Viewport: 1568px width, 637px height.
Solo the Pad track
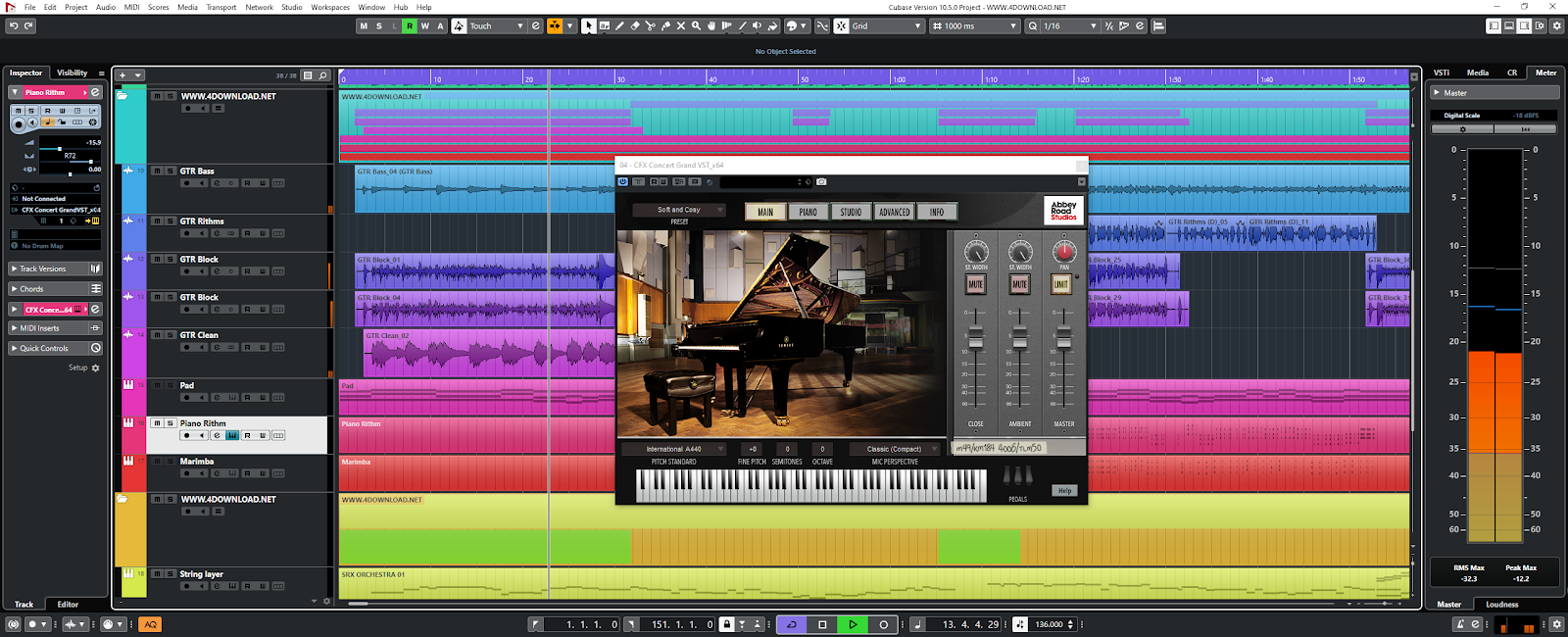click(170, 385)
